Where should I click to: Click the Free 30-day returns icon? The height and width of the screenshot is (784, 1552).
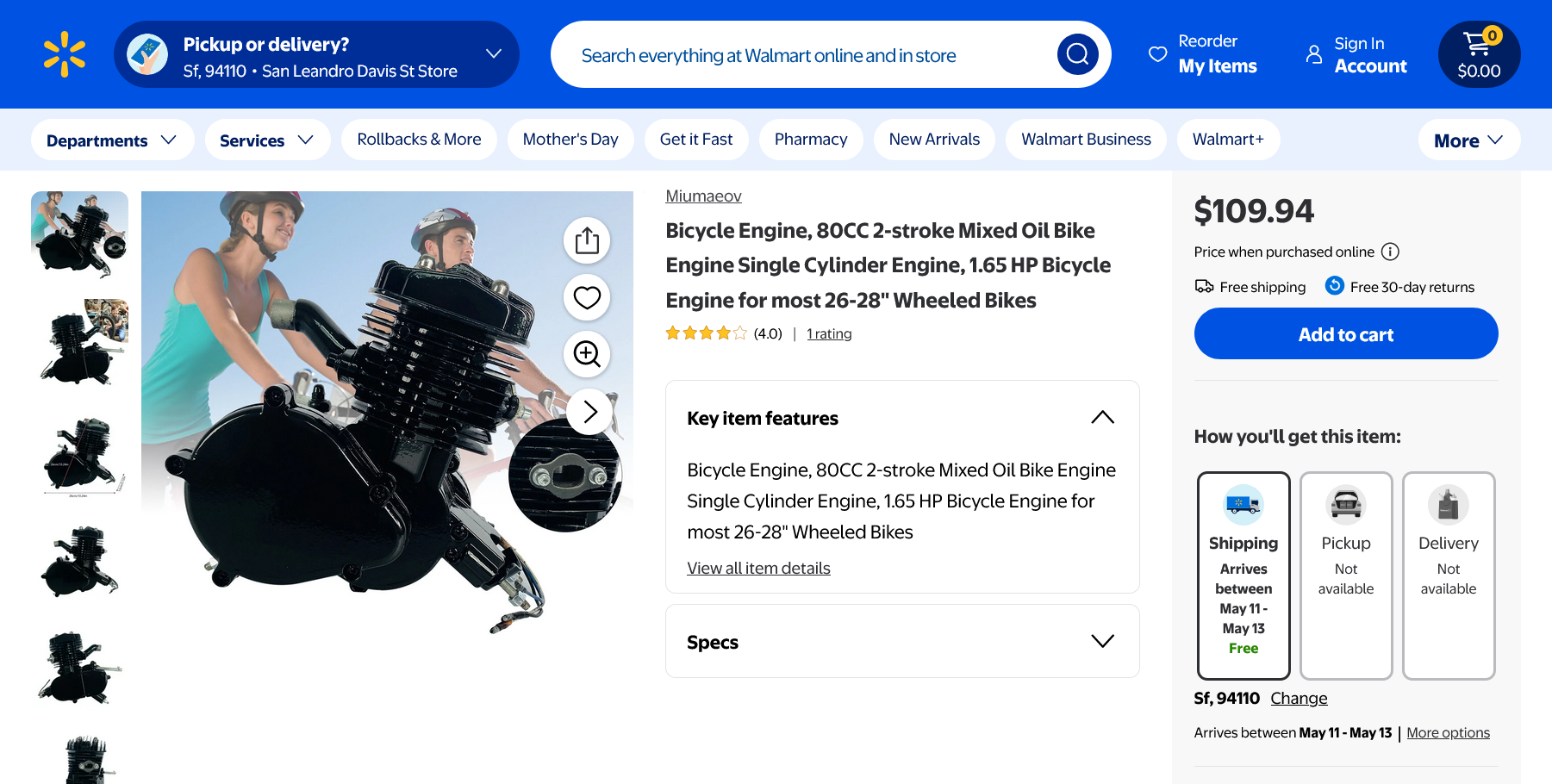point(1334,285)
